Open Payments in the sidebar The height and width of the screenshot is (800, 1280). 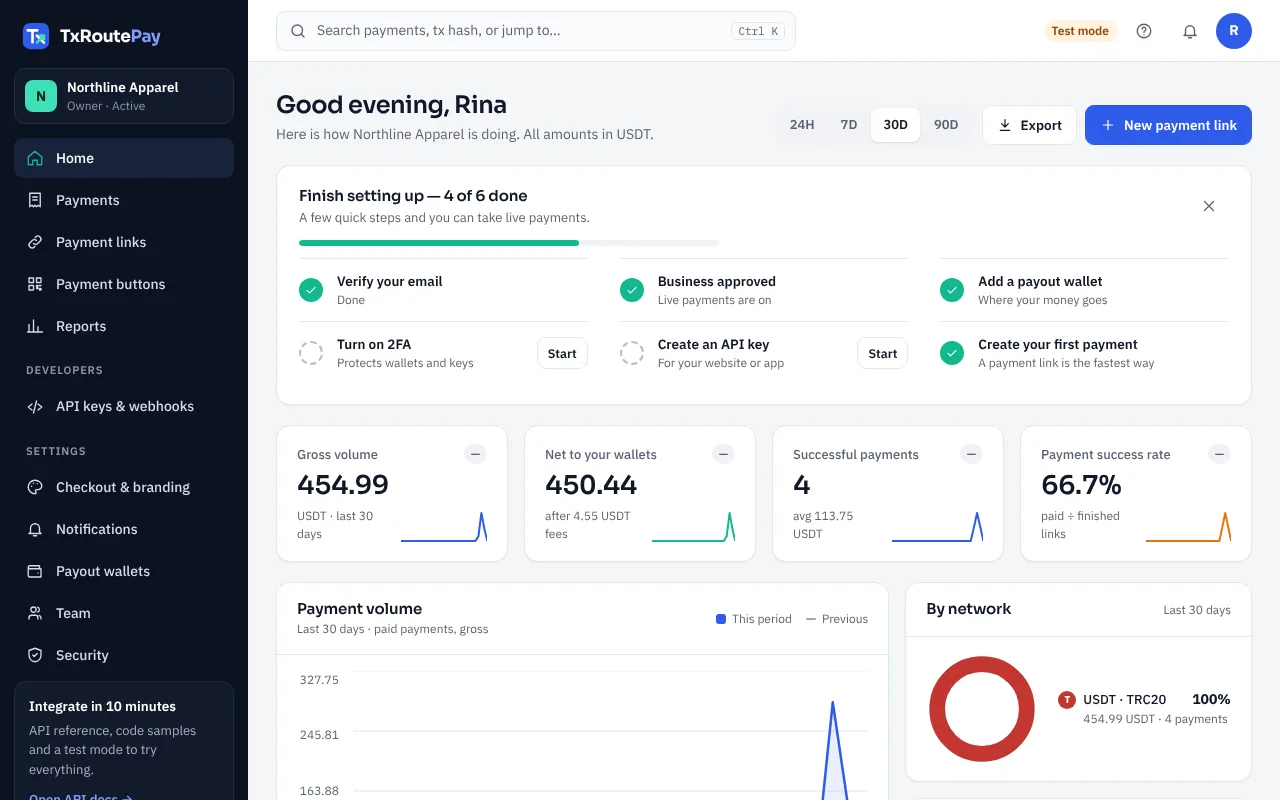pos(124,200)
